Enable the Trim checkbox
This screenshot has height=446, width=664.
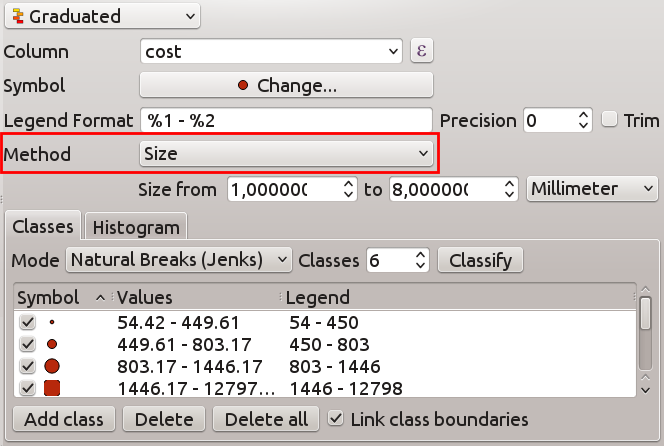click(611, 120)
